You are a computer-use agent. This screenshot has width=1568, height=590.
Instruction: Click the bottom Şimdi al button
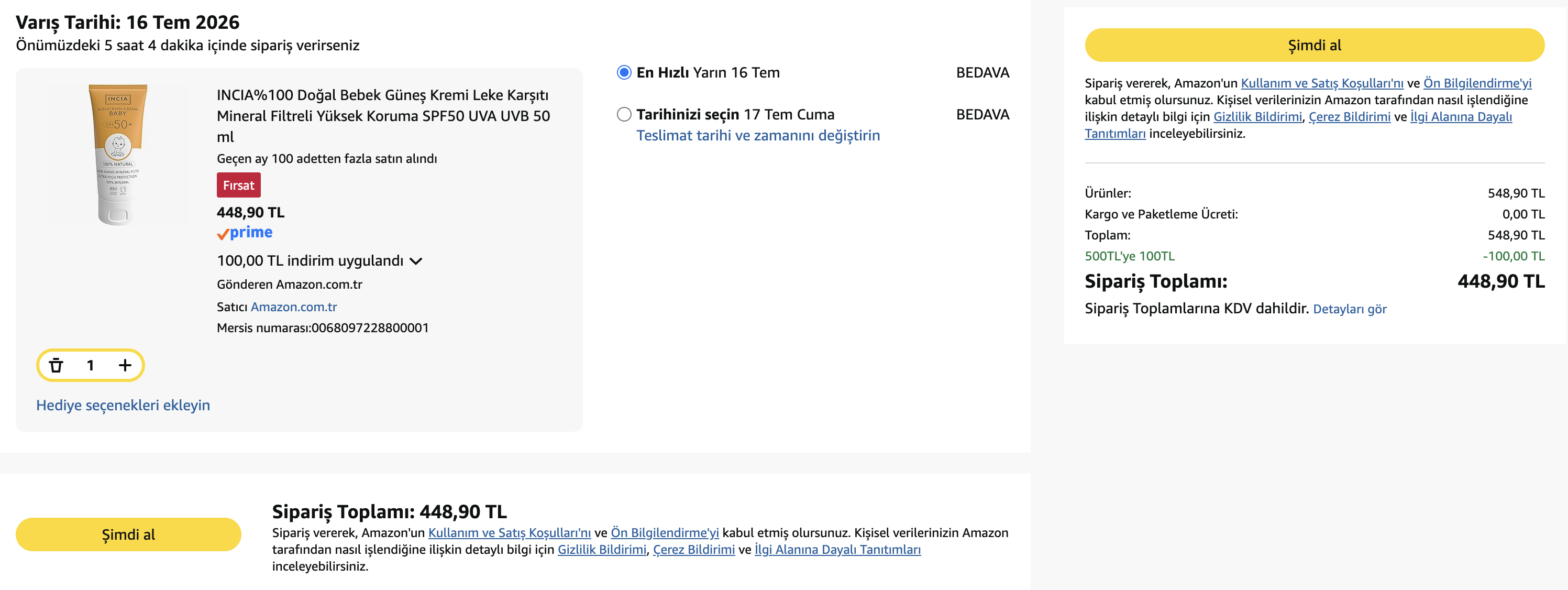[128, 534]
